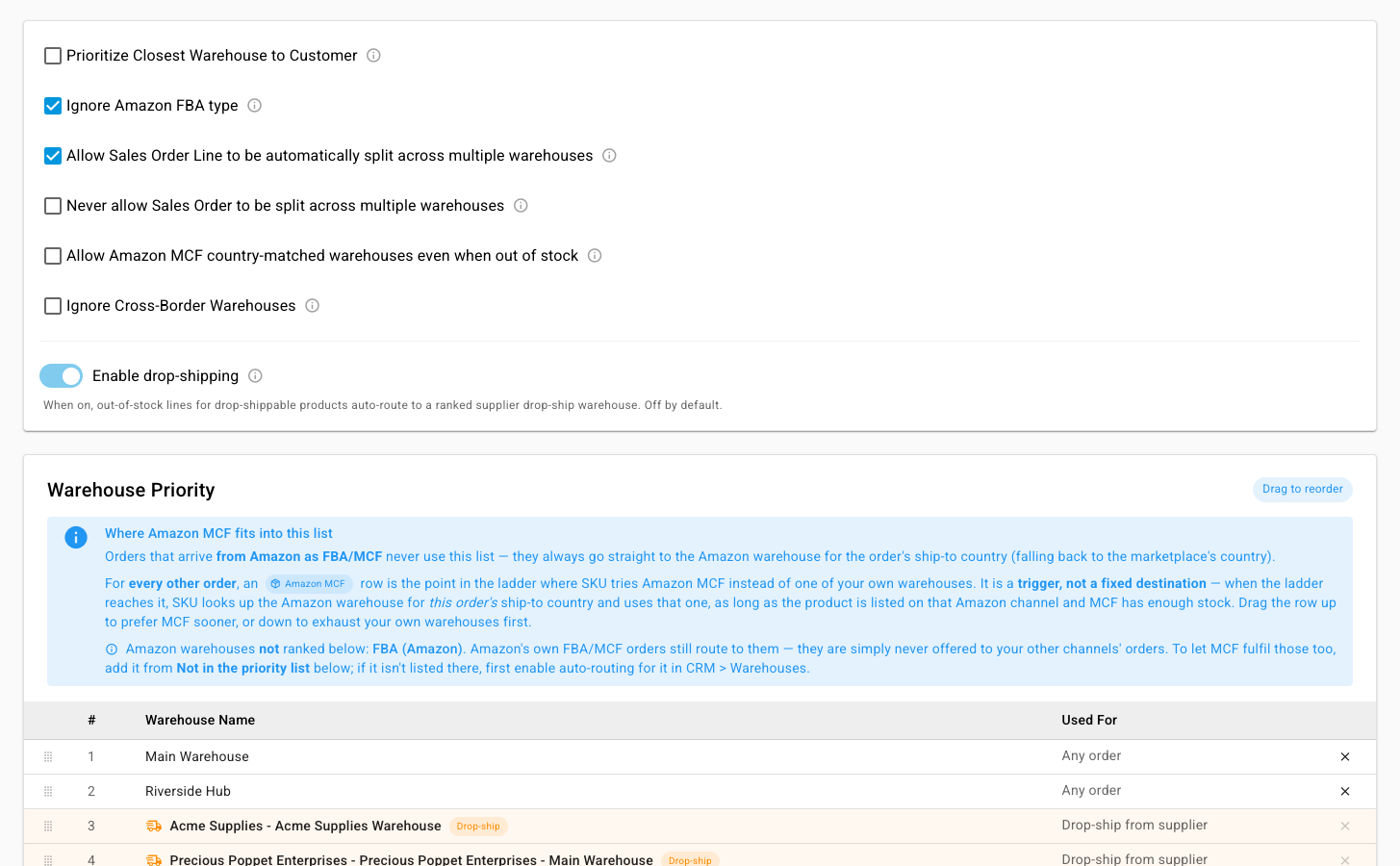Click the blue info icon in MCF notice

coord(76,538)
